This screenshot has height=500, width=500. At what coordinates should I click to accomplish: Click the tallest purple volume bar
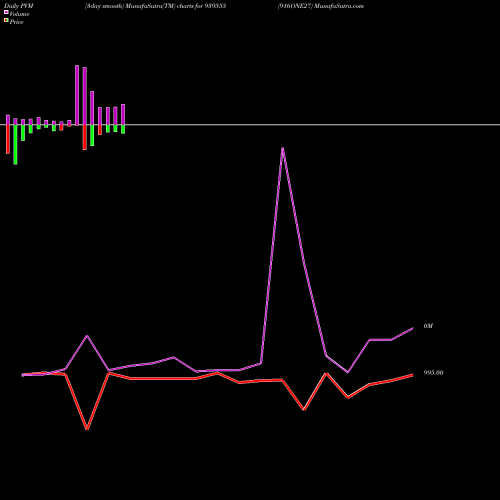click(x=77, y=95)
